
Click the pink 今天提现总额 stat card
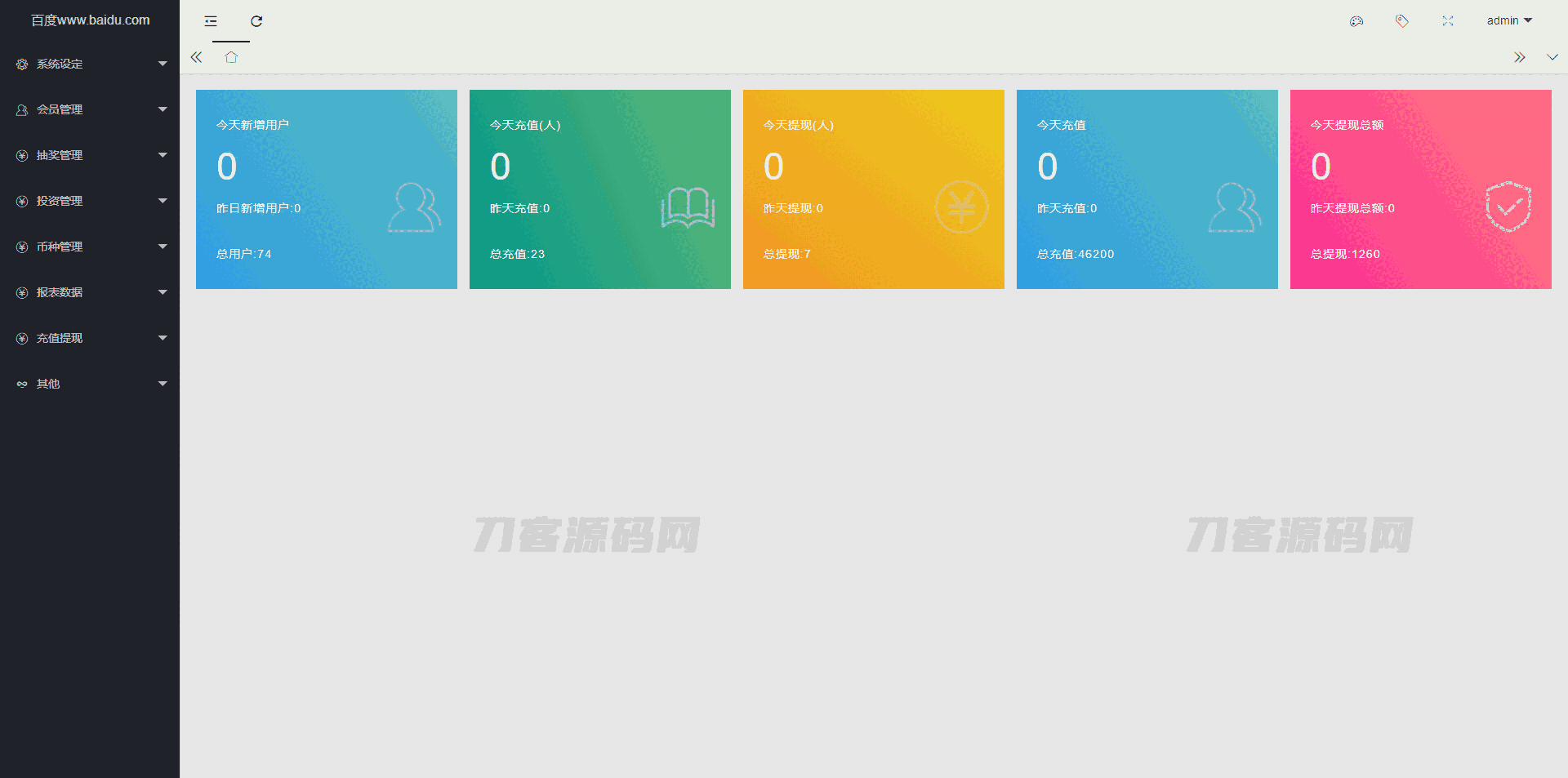pyautogui.click(x=1420, y=189)
